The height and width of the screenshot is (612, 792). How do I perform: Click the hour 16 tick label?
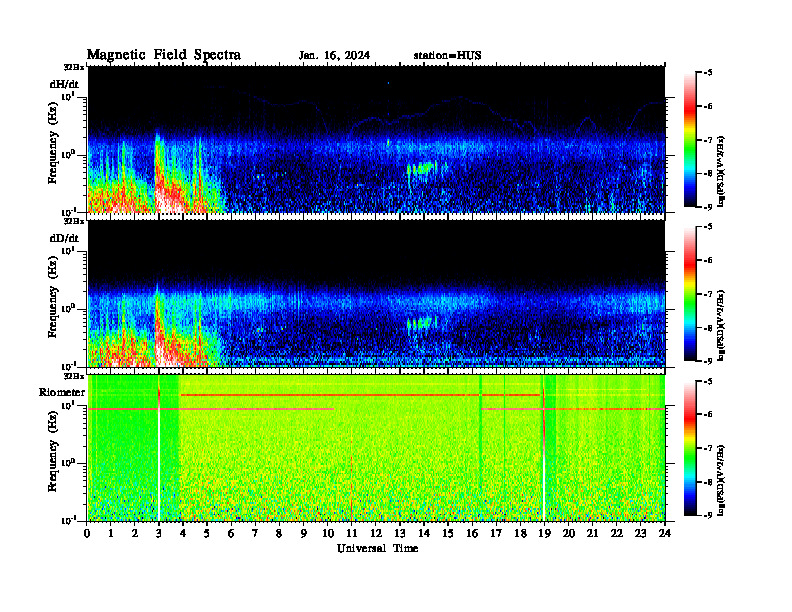(472, 533)
